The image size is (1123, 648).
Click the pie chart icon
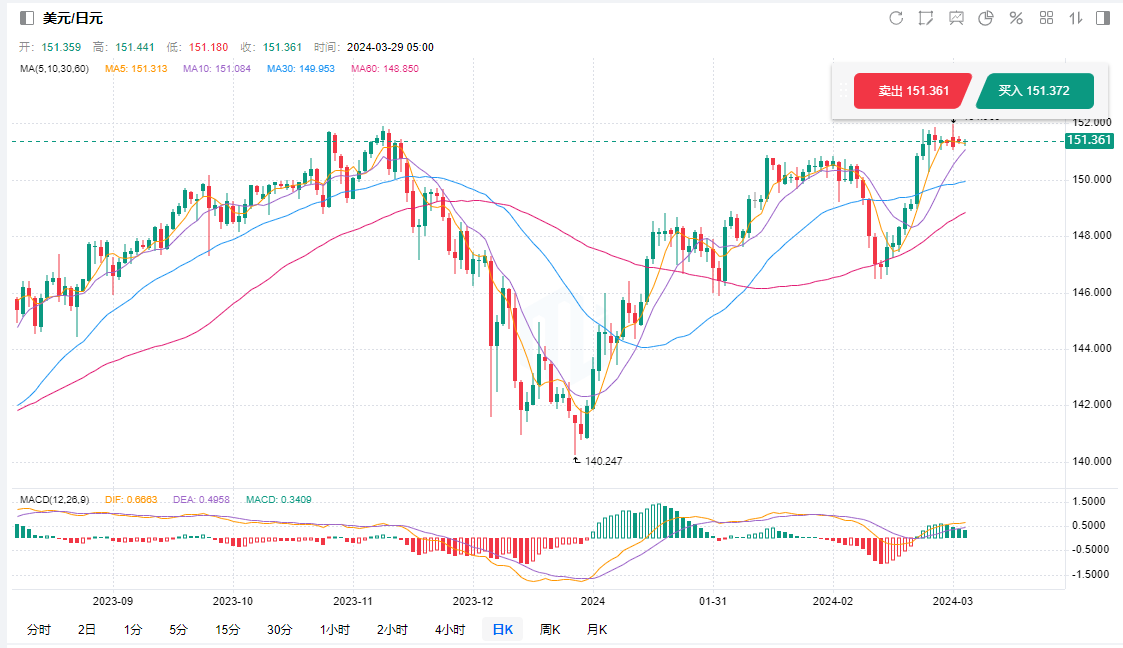986,18
